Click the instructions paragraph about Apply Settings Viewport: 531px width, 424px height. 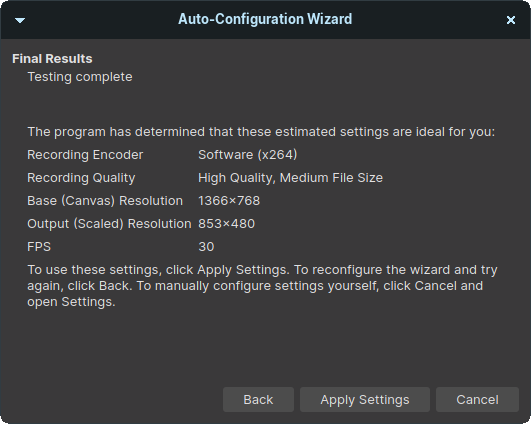[x=262, y=286]
